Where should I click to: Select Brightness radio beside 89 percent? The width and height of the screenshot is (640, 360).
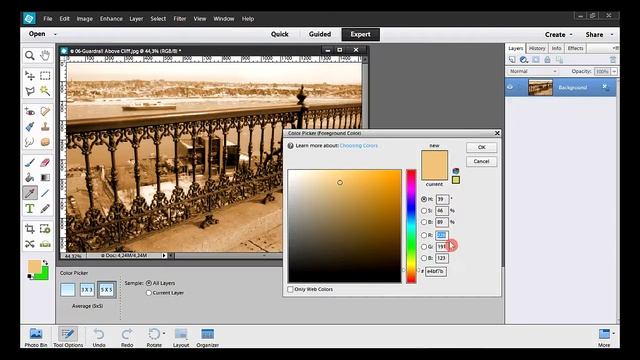coord(424,222)
